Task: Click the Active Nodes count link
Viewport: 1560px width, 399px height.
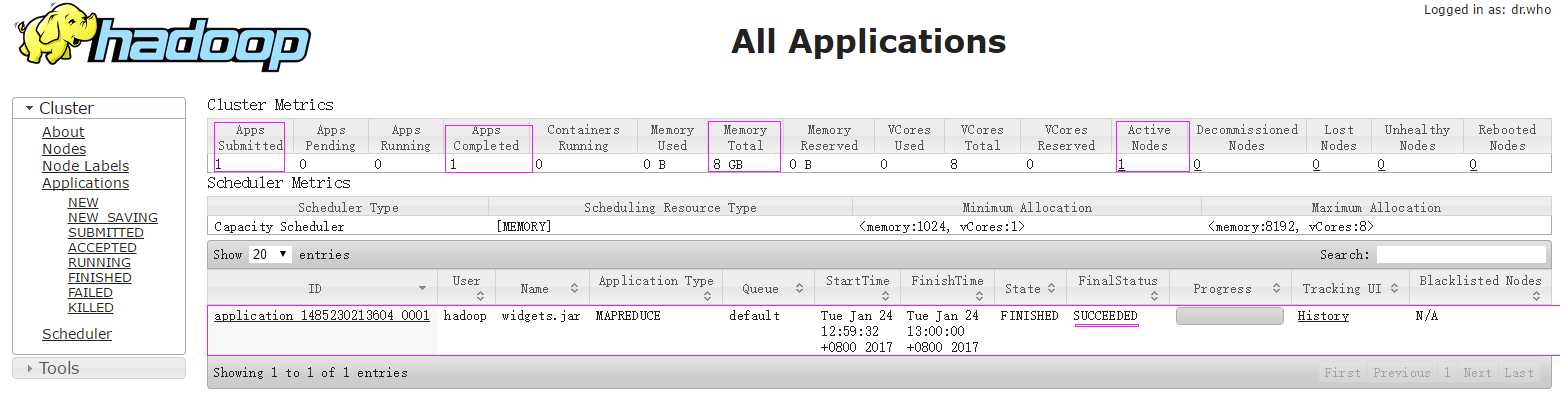Action: [1121, 164]
